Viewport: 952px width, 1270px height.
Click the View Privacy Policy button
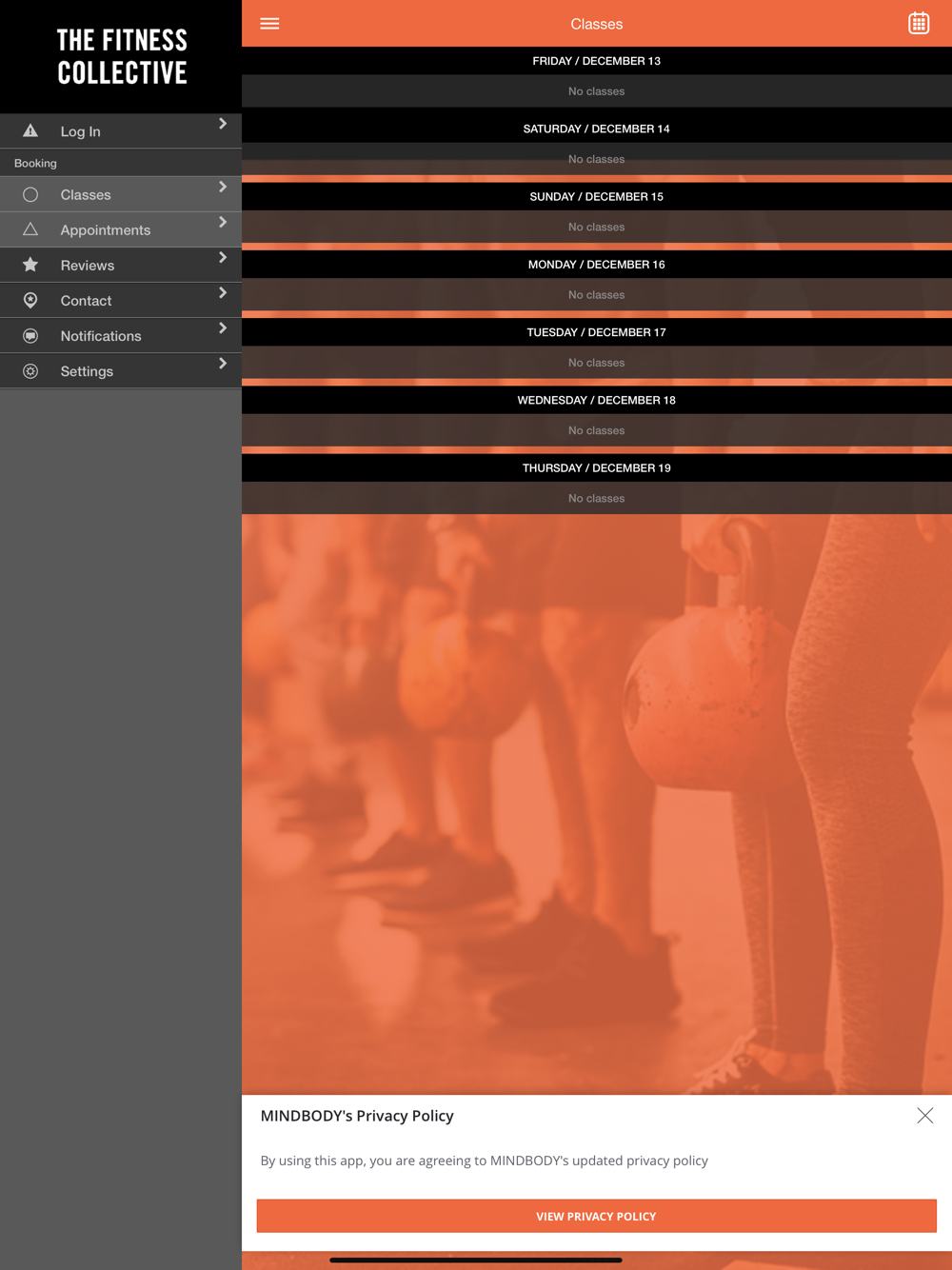tap(596, 1216)
